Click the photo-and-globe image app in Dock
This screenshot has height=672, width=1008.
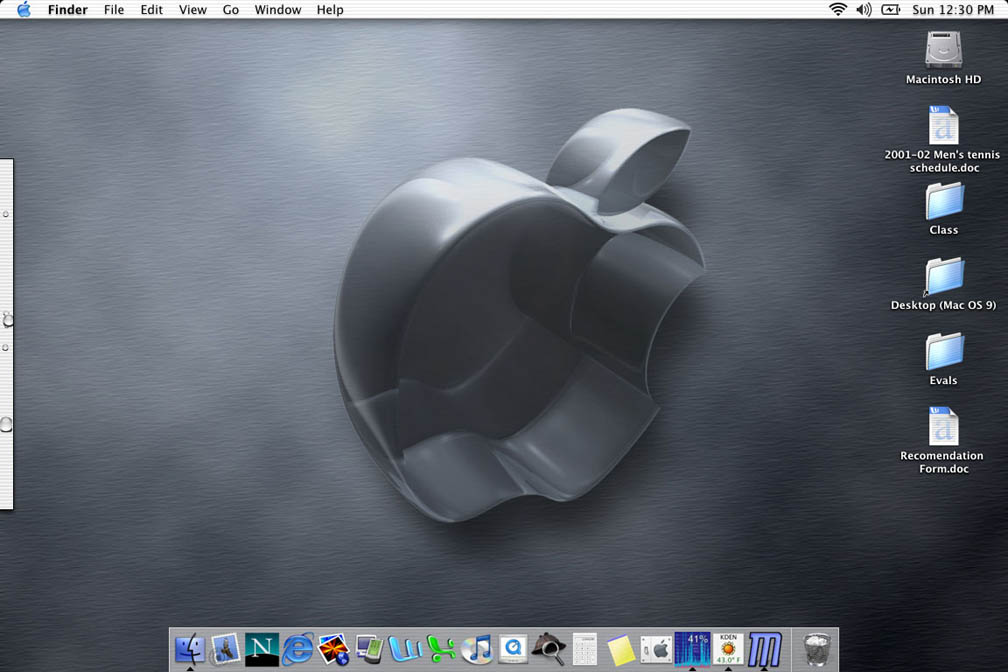pos(334,649)
